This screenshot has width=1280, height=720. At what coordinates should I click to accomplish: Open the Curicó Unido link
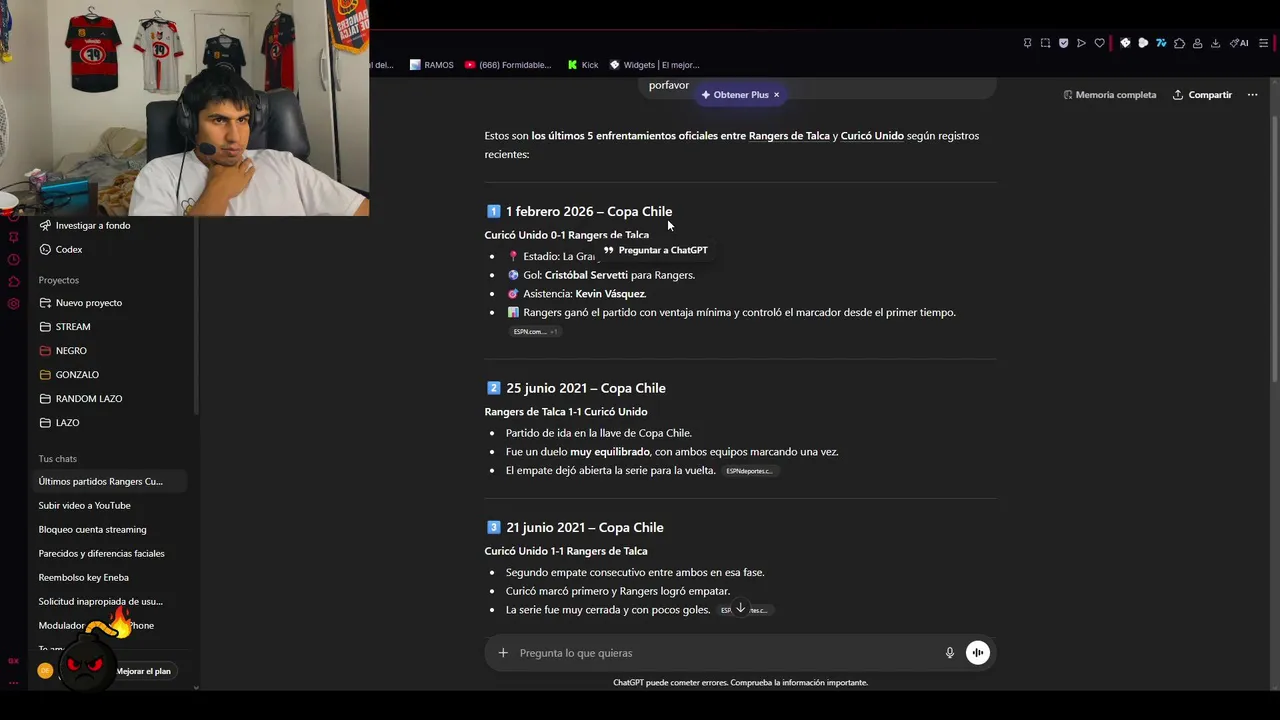[x=872, y=136]
